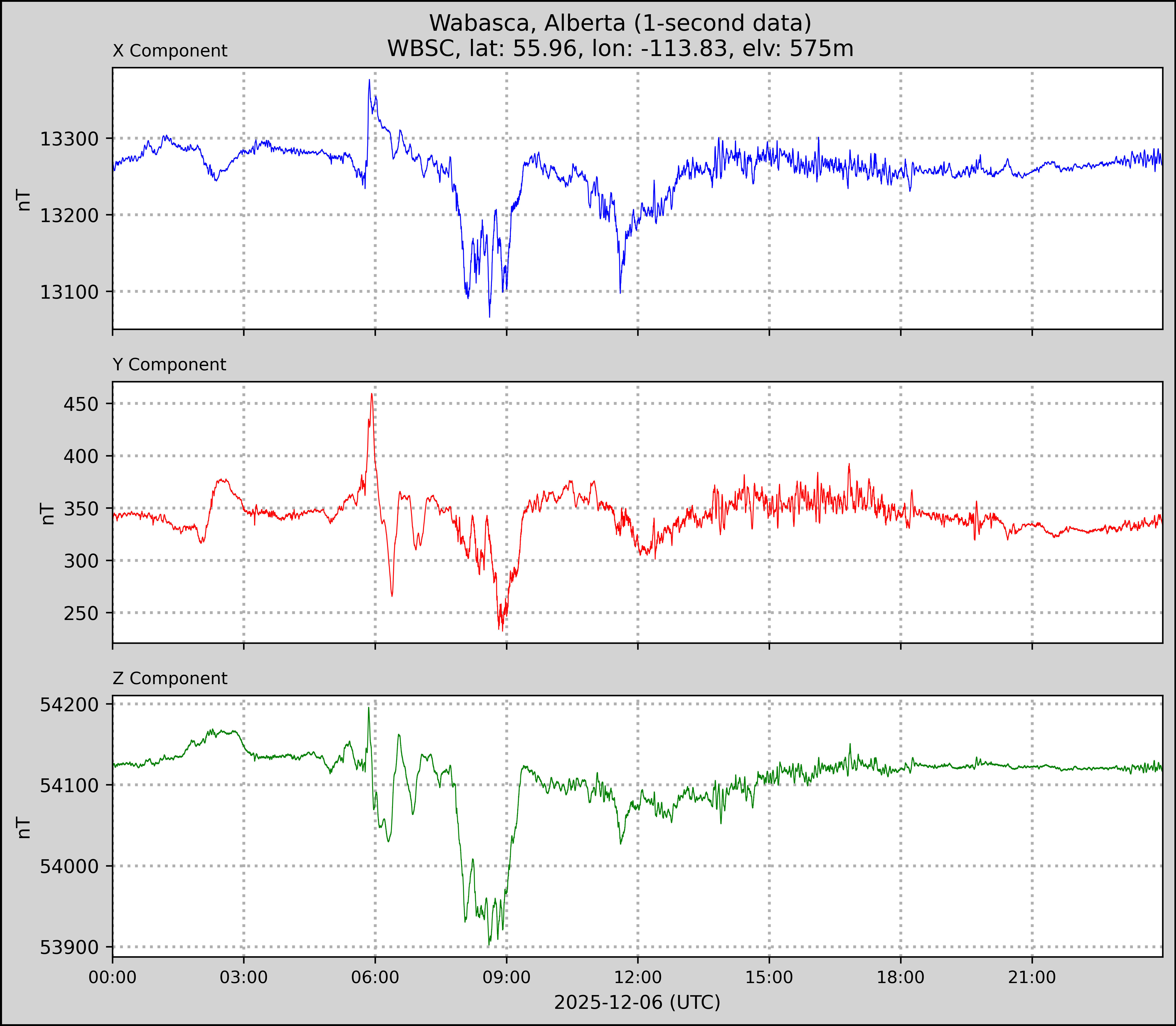Click the 13100 tick label in X panel
The image size is (1176, 1026).
(x=69, y=292)
